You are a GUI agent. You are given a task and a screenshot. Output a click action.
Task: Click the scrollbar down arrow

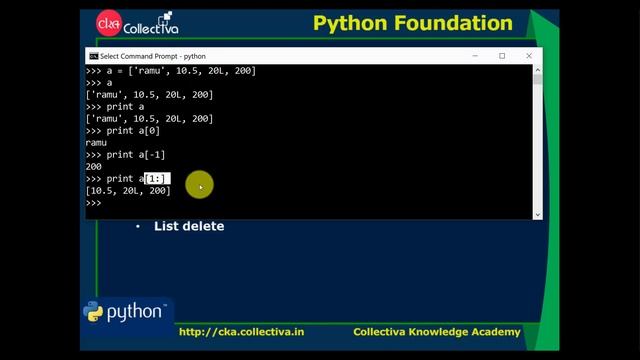tap(538, 215)
